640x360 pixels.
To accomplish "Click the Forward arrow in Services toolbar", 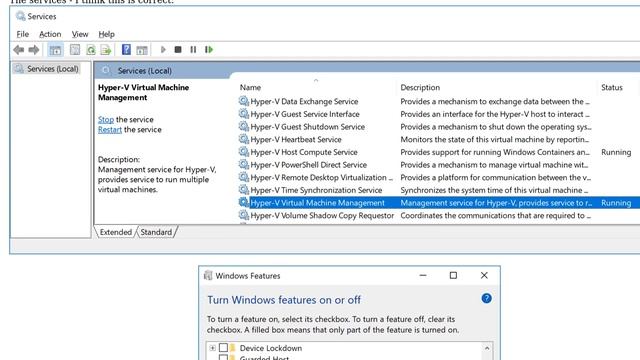I will tap(34, 50).
